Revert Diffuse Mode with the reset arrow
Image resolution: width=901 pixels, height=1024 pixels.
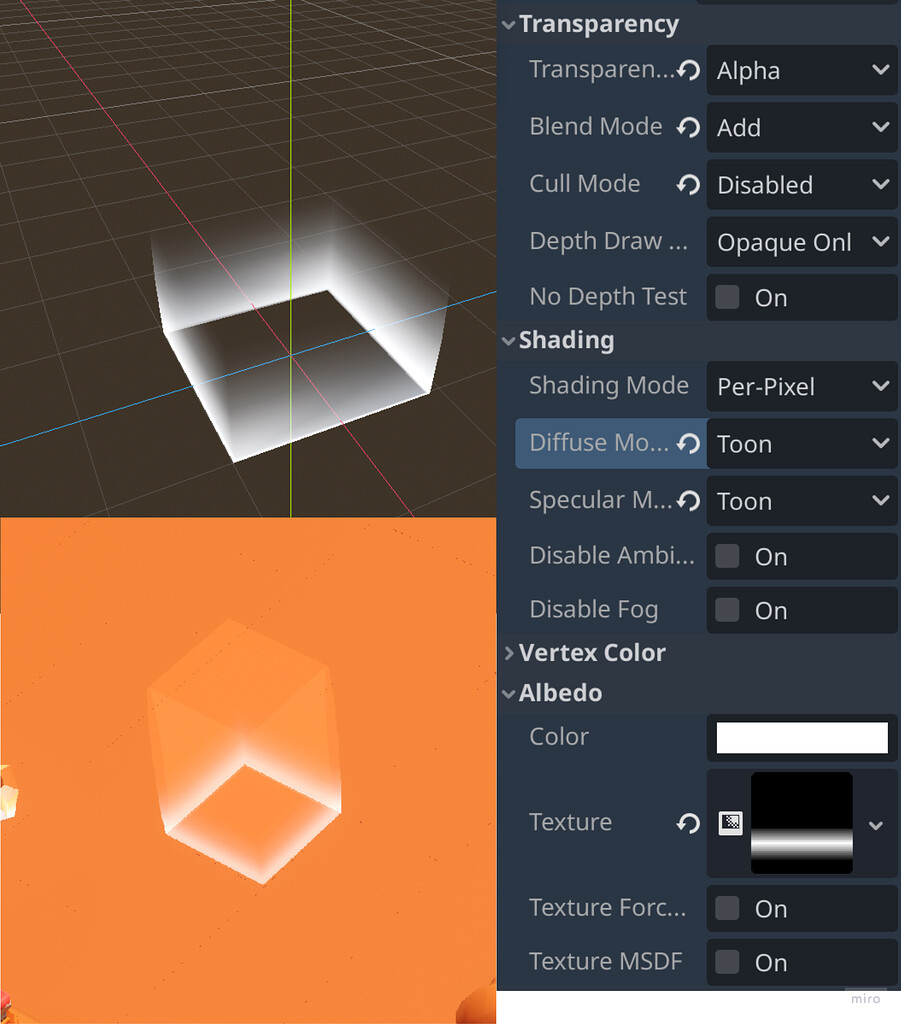click(688, 443)
